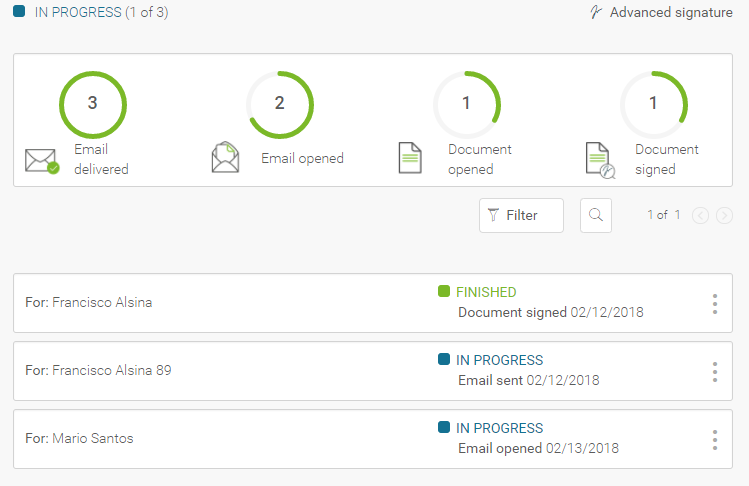Click the Document opened page icon

click(410, 158)
